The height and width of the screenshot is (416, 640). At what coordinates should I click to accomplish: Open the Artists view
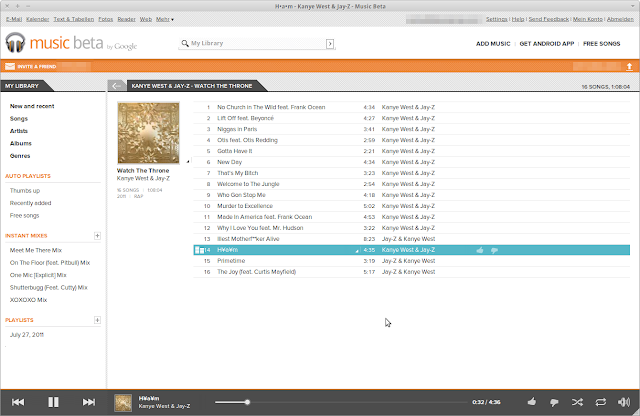pos(19,131)
